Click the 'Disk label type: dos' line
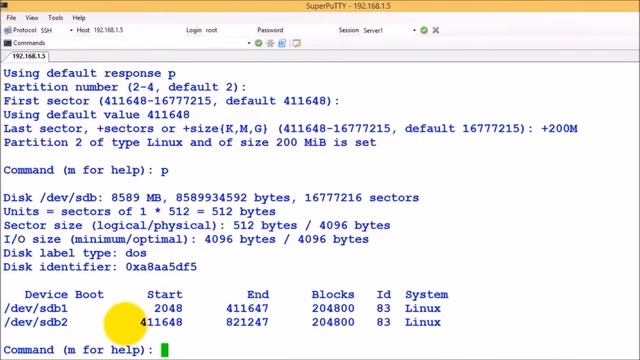This screenshot has height=360, width=640. click(75, 253)
